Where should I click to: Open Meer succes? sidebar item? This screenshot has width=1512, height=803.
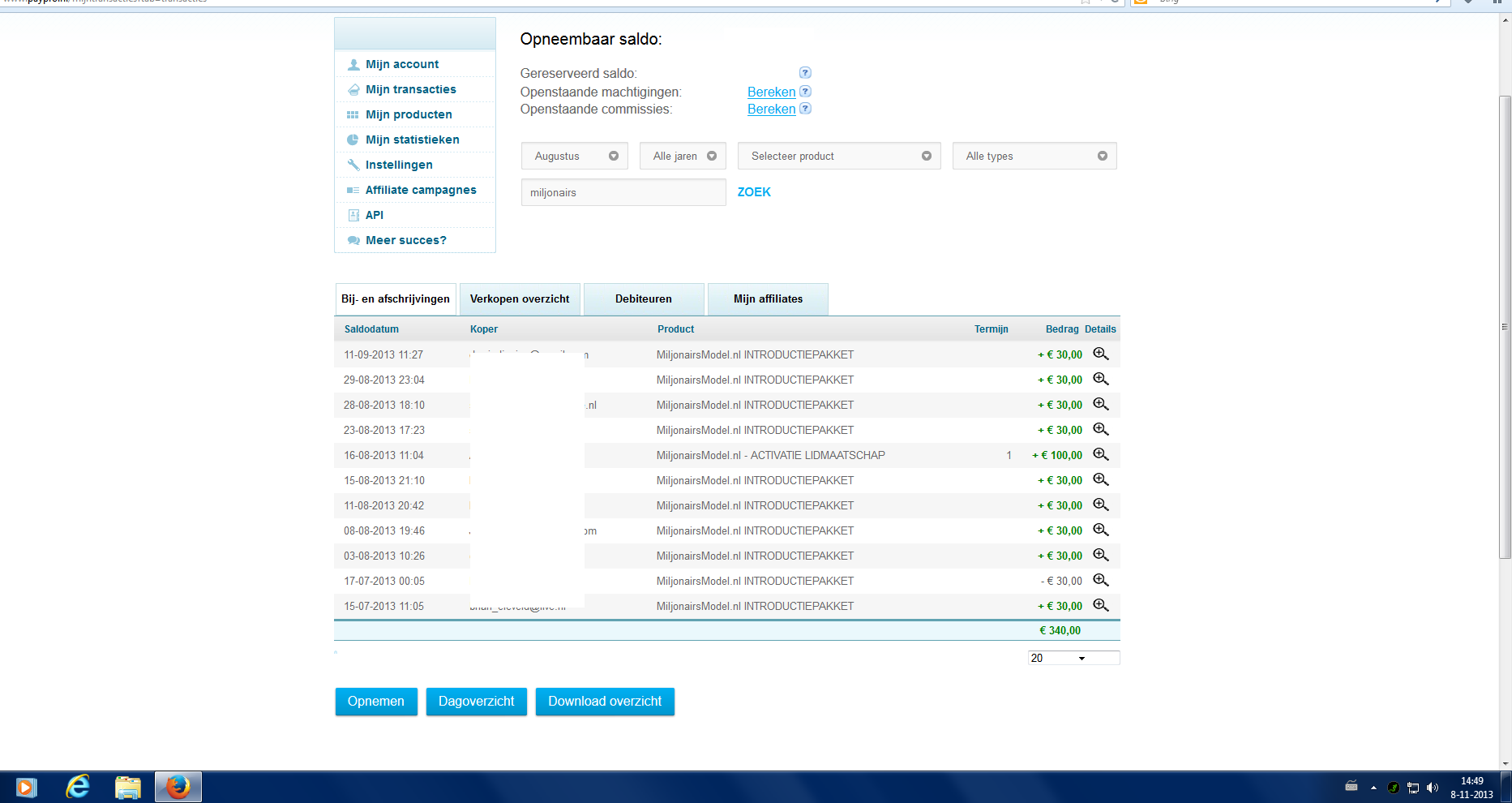pyautogui.click(x=406, y=240)
